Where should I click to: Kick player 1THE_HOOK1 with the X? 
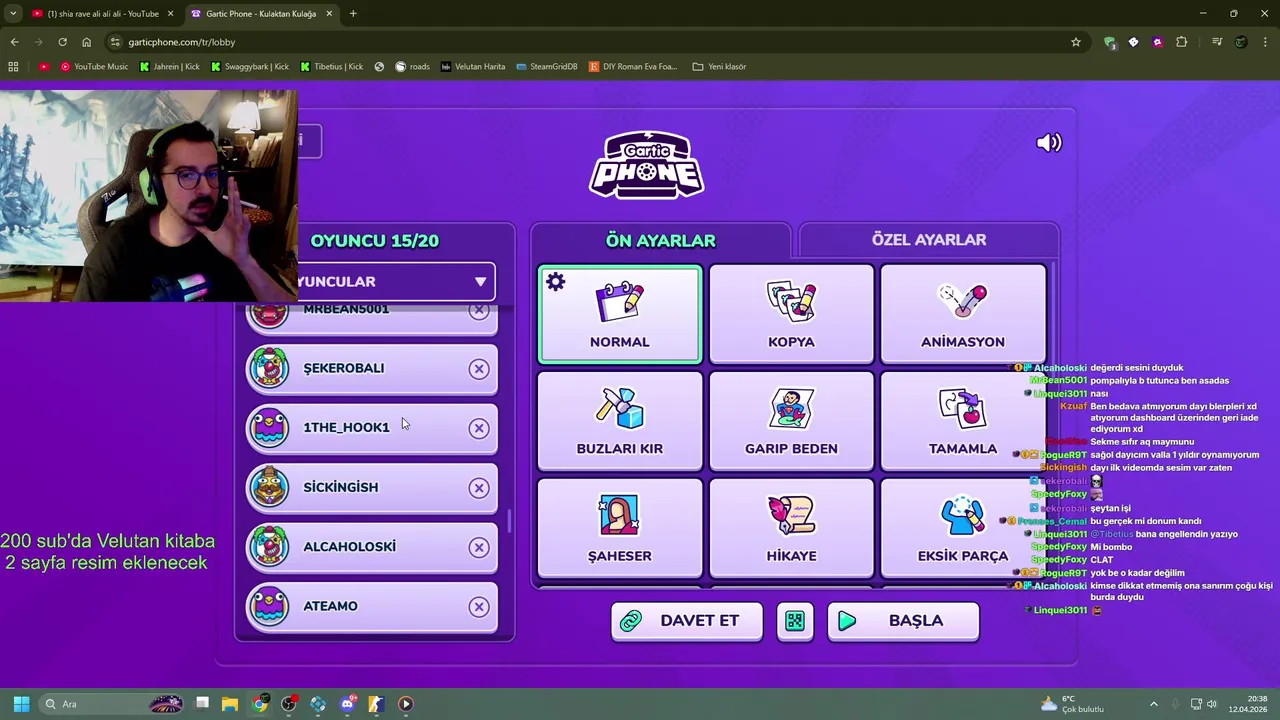point(479,428)
